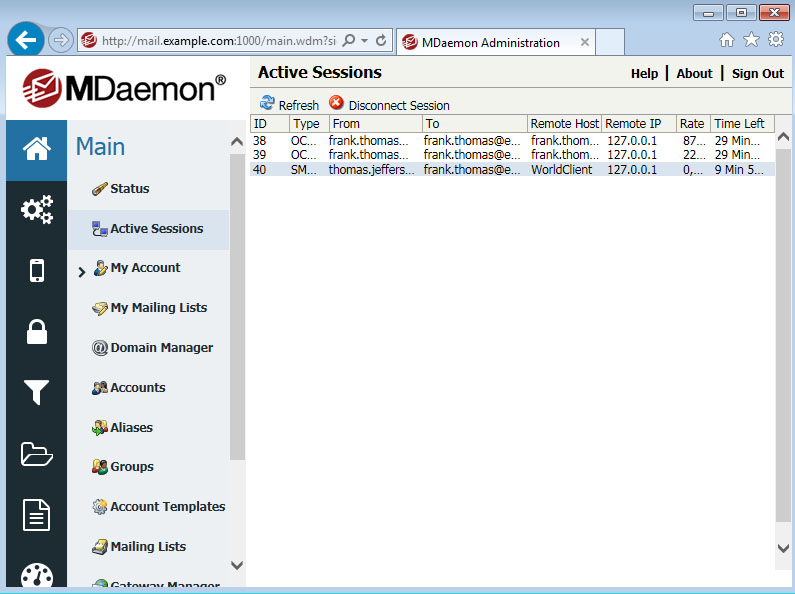Viewport: 795px width, 594px height.
Task: Click the navigation menu scroll-up chevron
Action: pyautogui.click(x=237, y=141)
